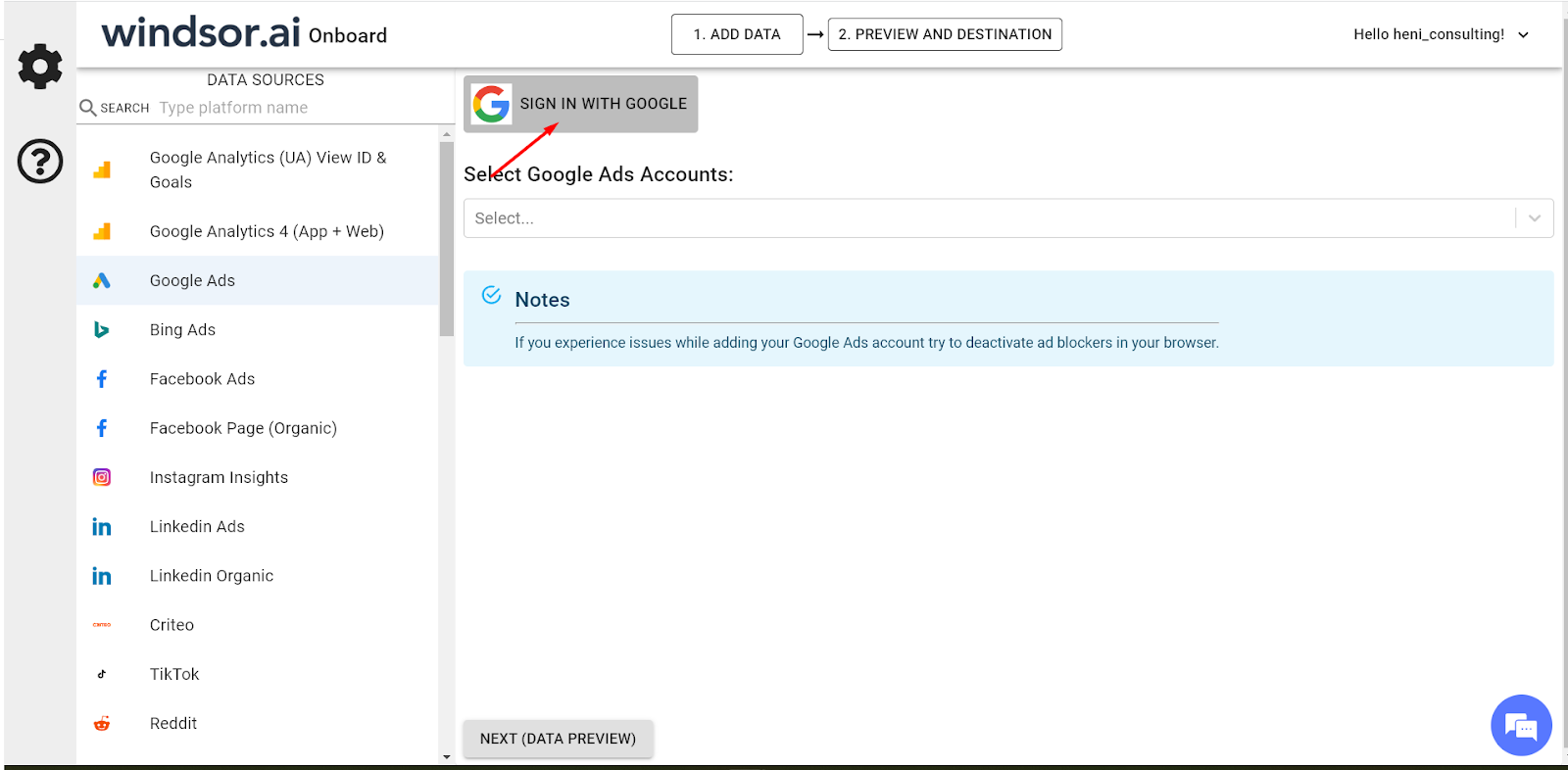Click the Instagram Insights logo icon
The image size is (1568, 770).
point(102,477)
